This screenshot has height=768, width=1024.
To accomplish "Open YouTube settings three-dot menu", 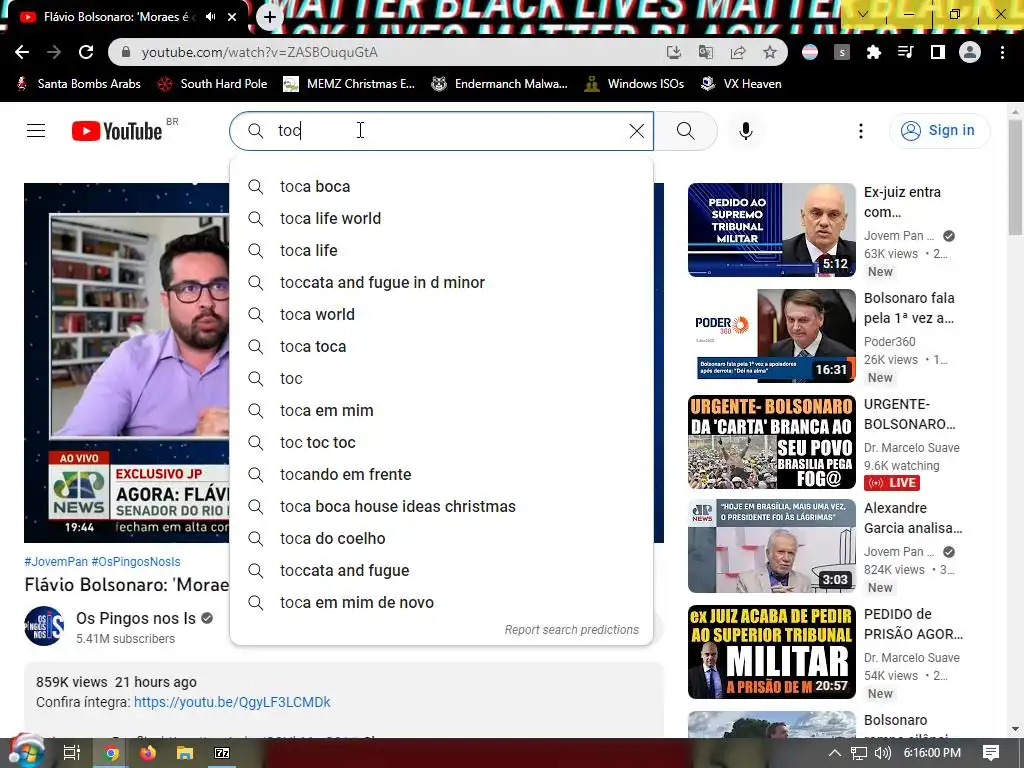I will click(x=861, y=131).
